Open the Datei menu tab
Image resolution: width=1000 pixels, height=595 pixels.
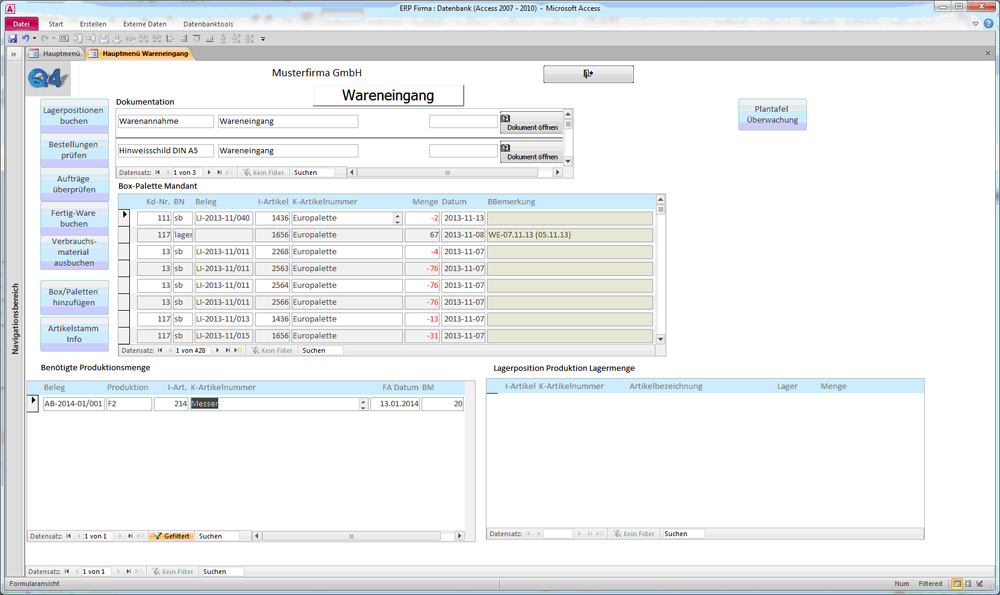tap(21, 24)
